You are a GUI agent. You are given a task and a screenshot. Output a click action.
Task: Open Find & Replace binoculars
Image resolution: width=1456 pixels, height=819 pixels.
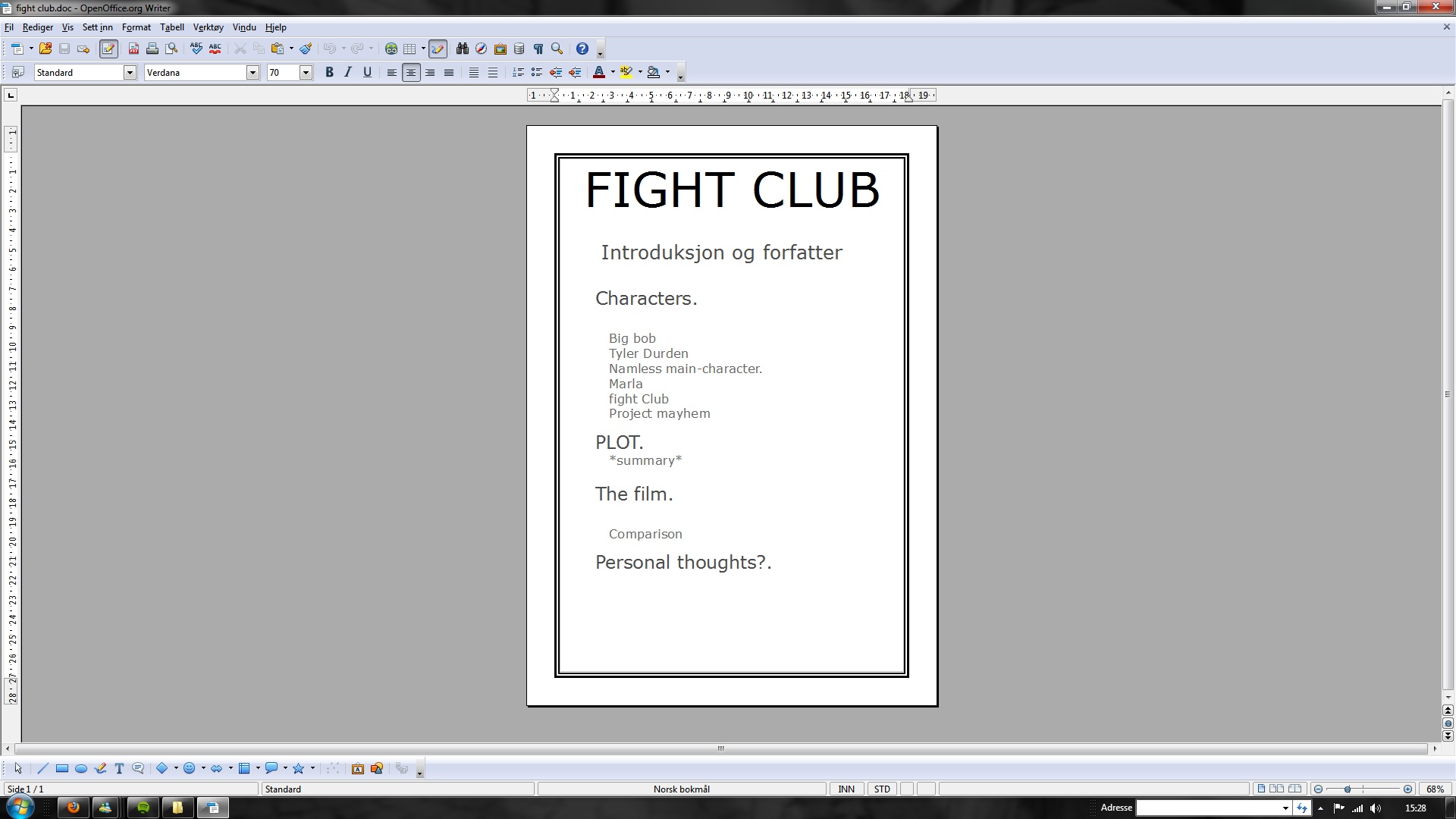point(462,49)
